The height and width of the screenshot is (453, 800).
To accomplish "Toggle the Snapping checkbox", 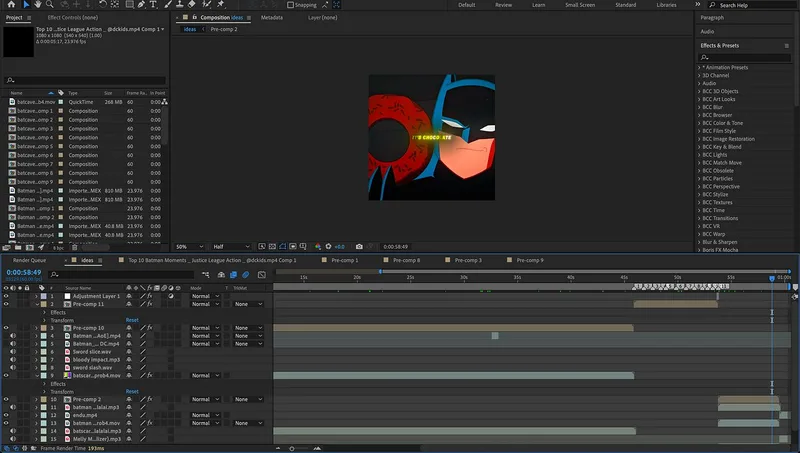I will point(290,5).
